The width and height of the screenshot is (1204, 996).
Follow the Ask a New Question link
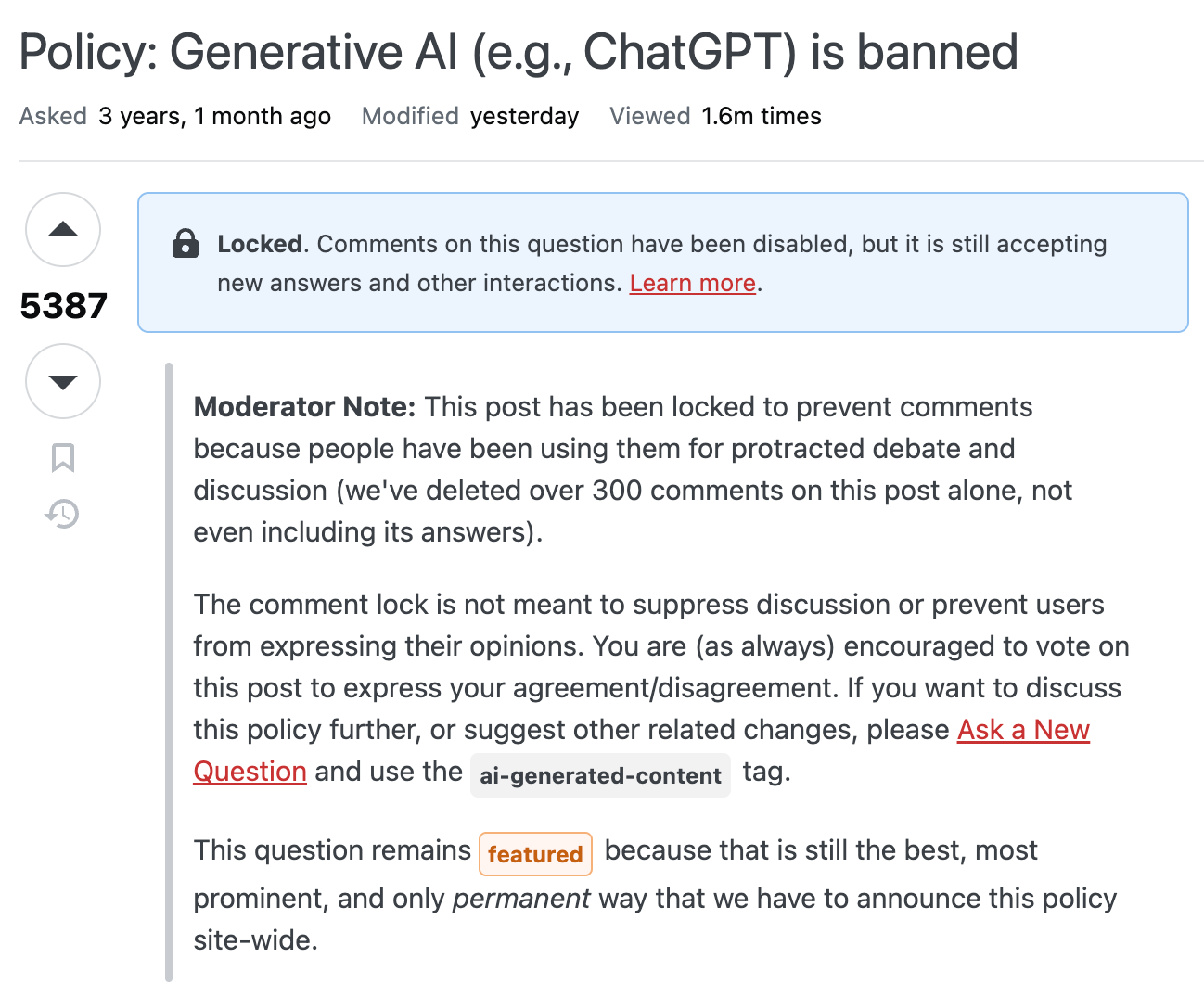point(1023,730)
